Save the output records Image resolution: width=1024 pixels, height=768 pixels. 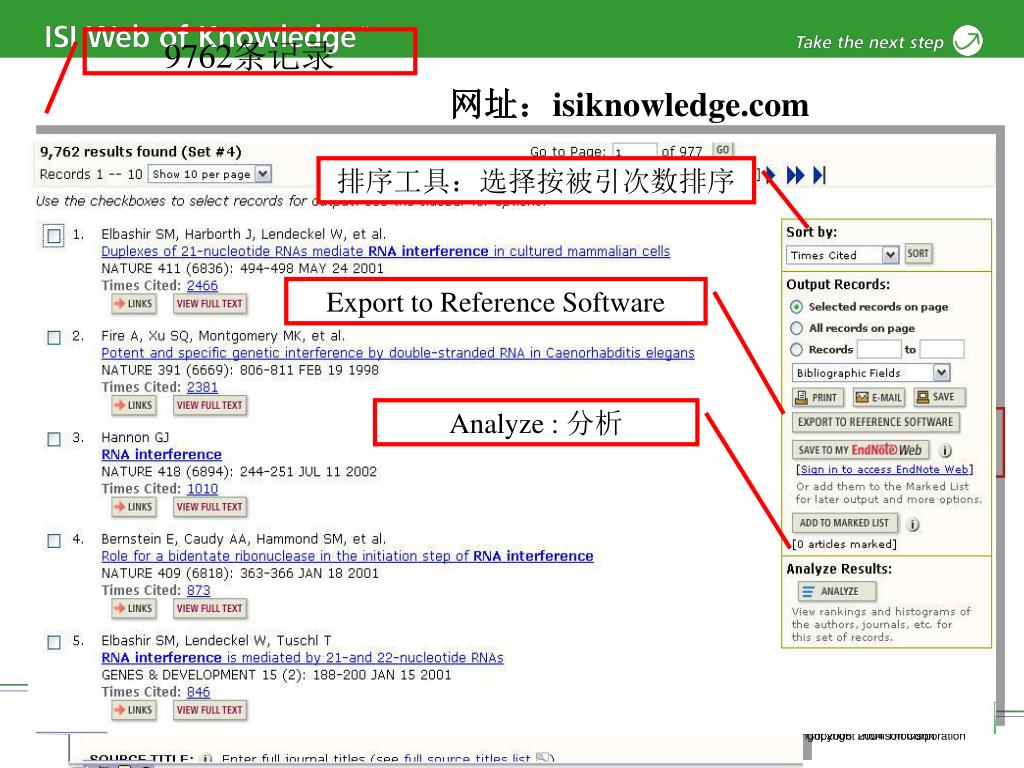pyautogui.click(x=938, y=397)
